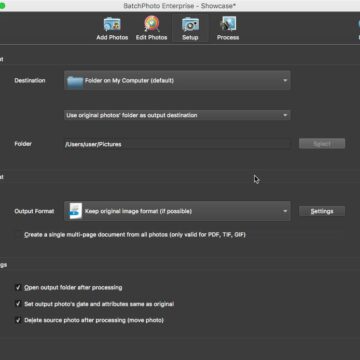Image resolution: width=360 pixels, height=360 pixels.
Task: Click the Folder label text
Action: click(x=23, y=144)
